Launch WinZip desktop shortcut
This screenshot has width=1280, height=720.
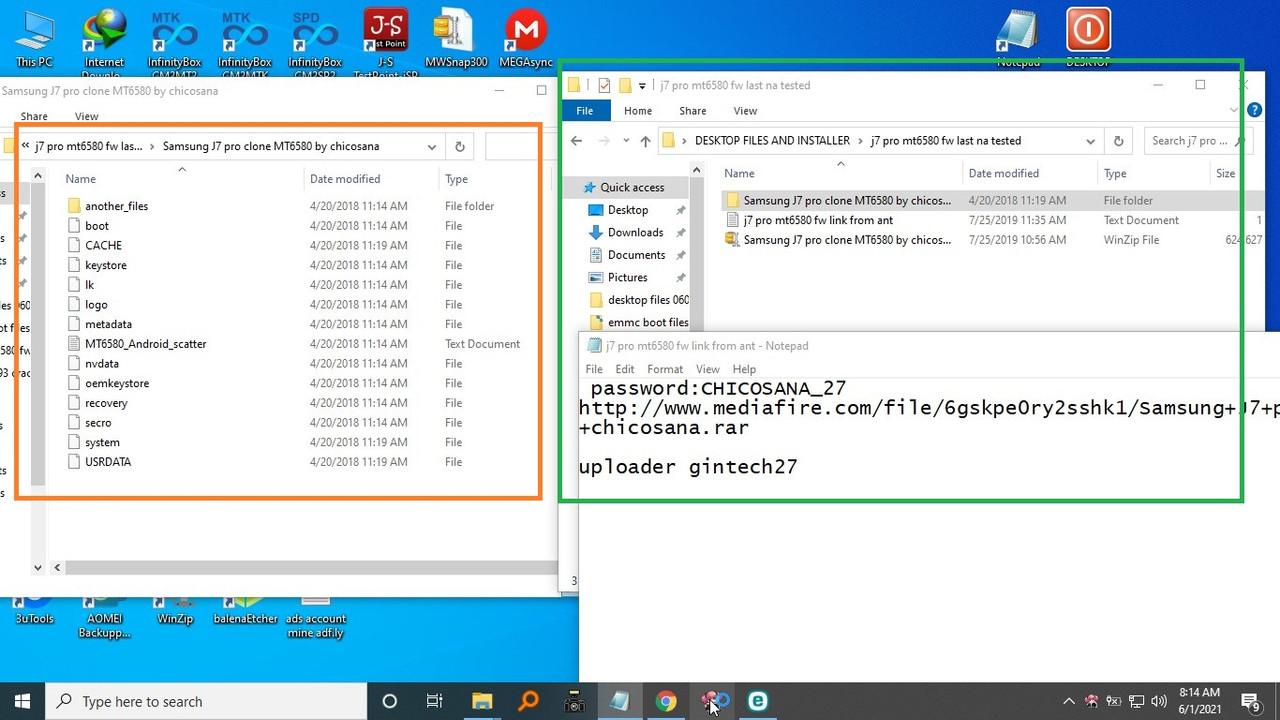tap(175, 612)
